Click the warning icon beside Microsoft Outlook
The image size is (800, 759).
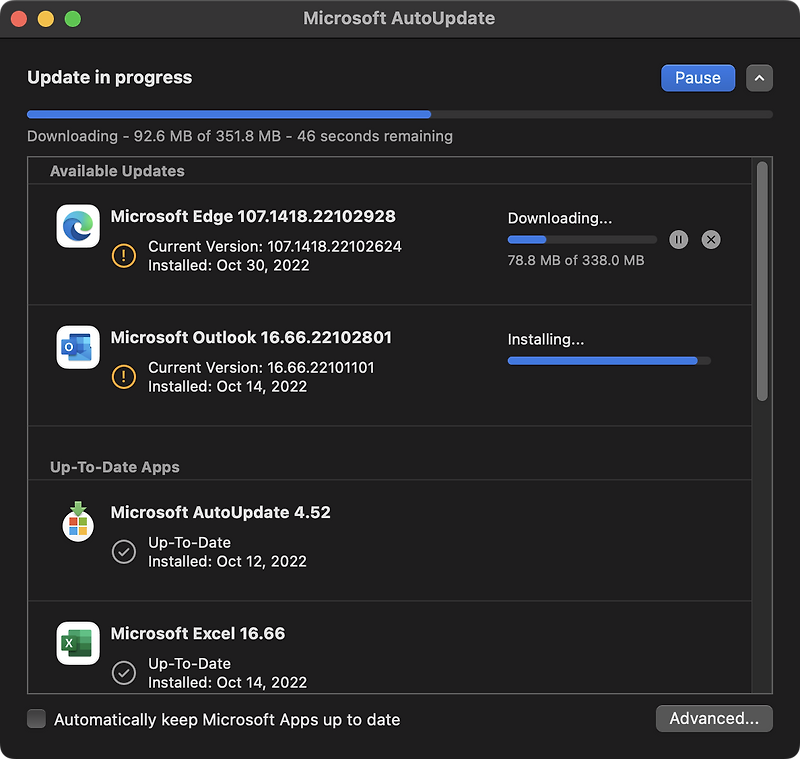124,377
